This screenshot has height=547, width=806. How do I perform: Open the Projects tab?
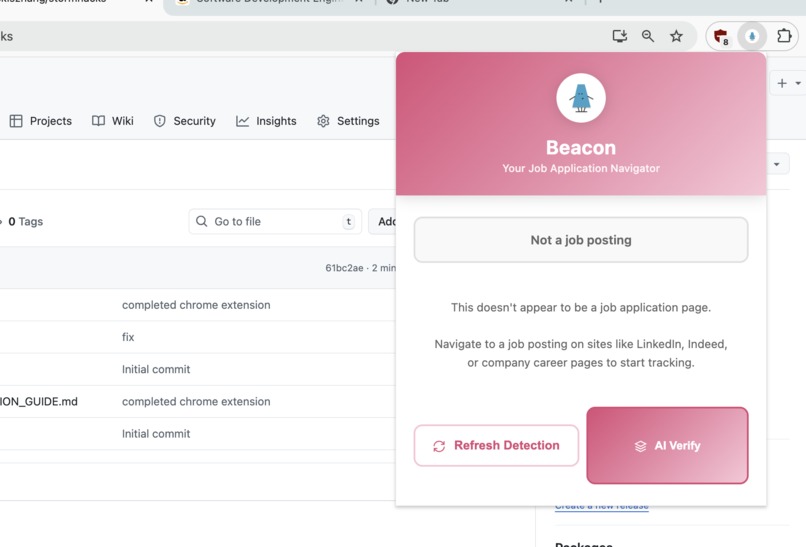(41, 121)
